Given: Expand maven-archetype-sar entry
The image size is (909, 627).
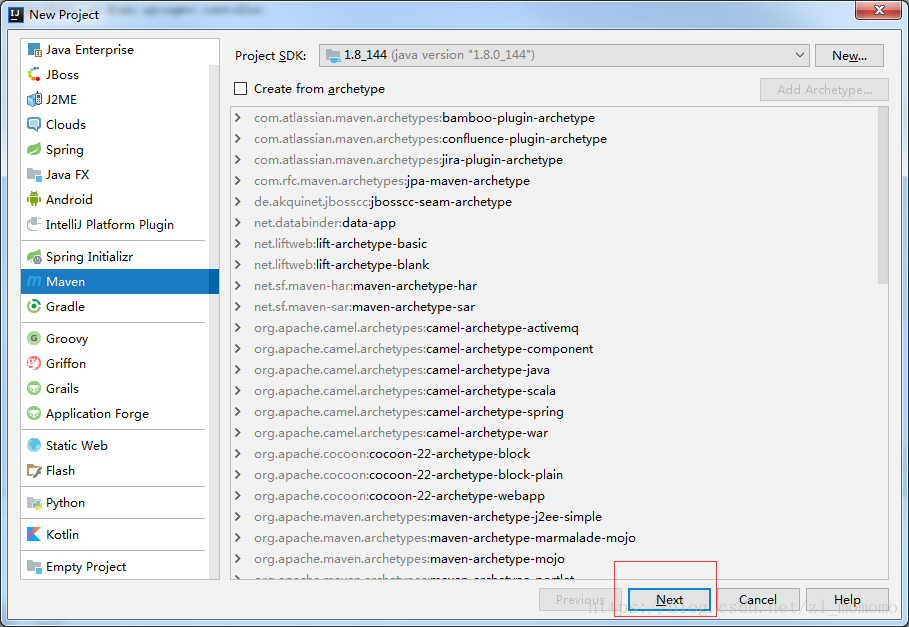Looking at the screenshot, I should [238, 307].
